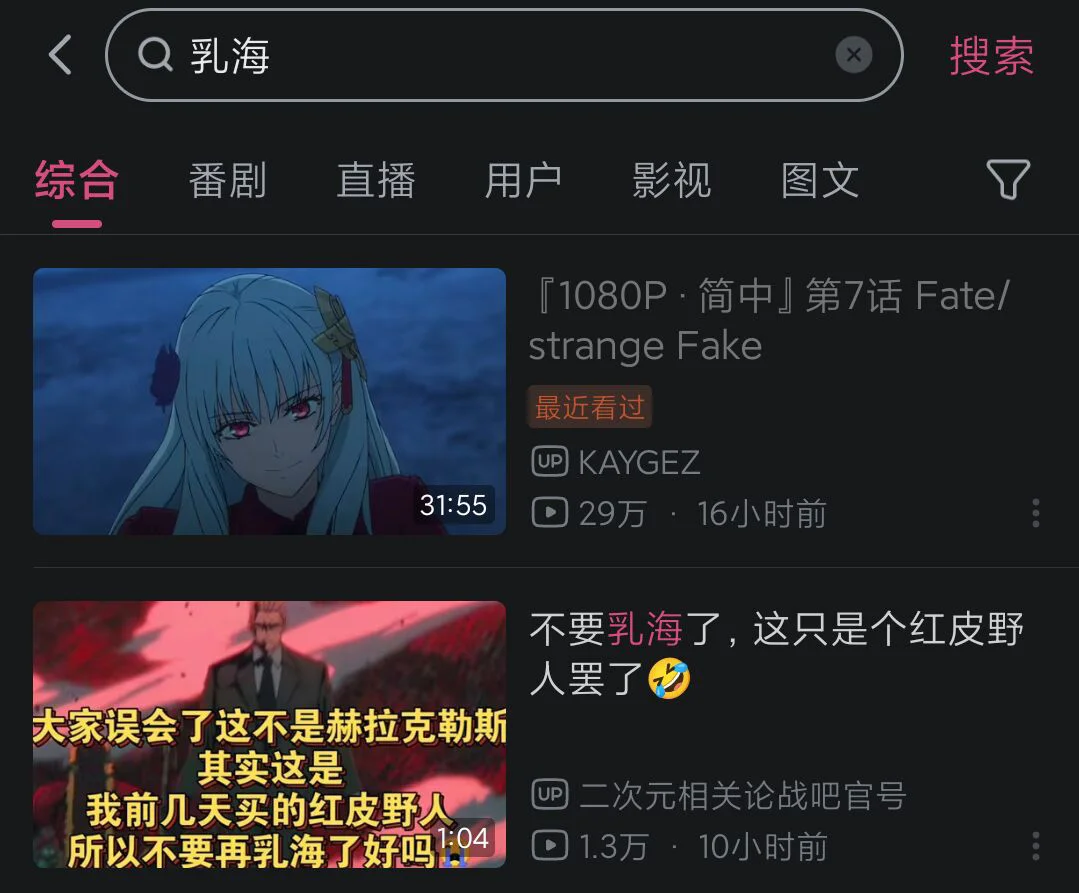Click the magnifier icon in the search bar

[x=155, y=55]
